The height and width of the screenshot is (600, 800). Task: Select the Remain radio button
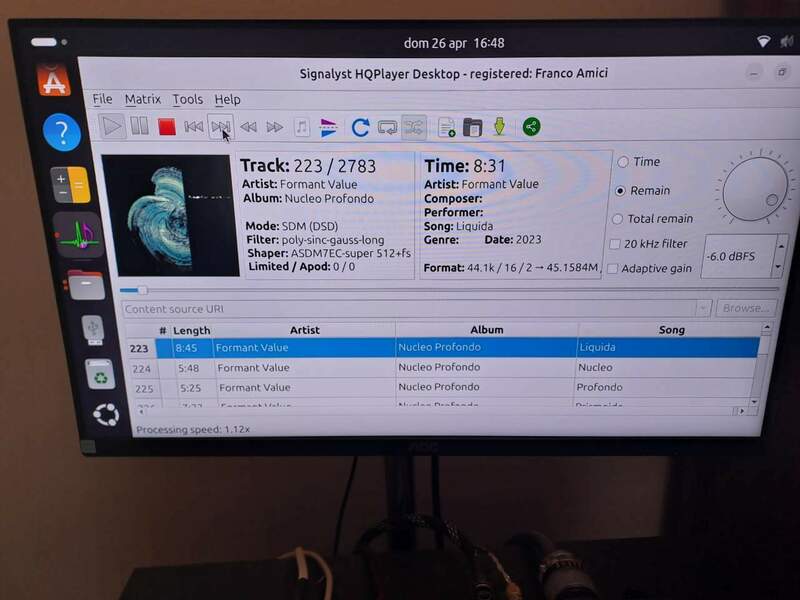620,191
